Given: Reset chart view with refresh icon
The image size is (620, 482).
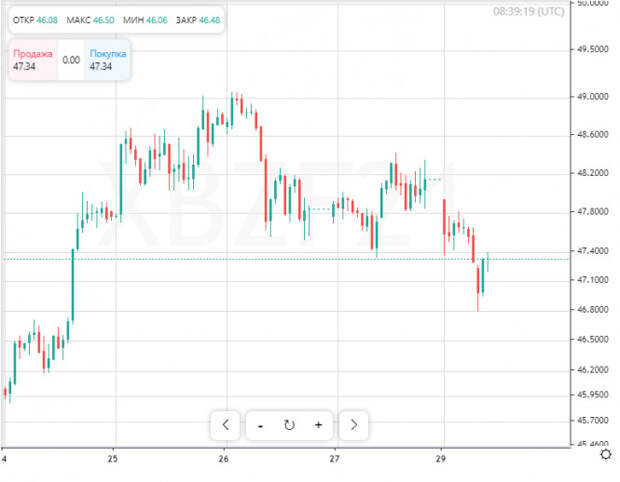Looking at the screenshot, I should pos(289,425).
